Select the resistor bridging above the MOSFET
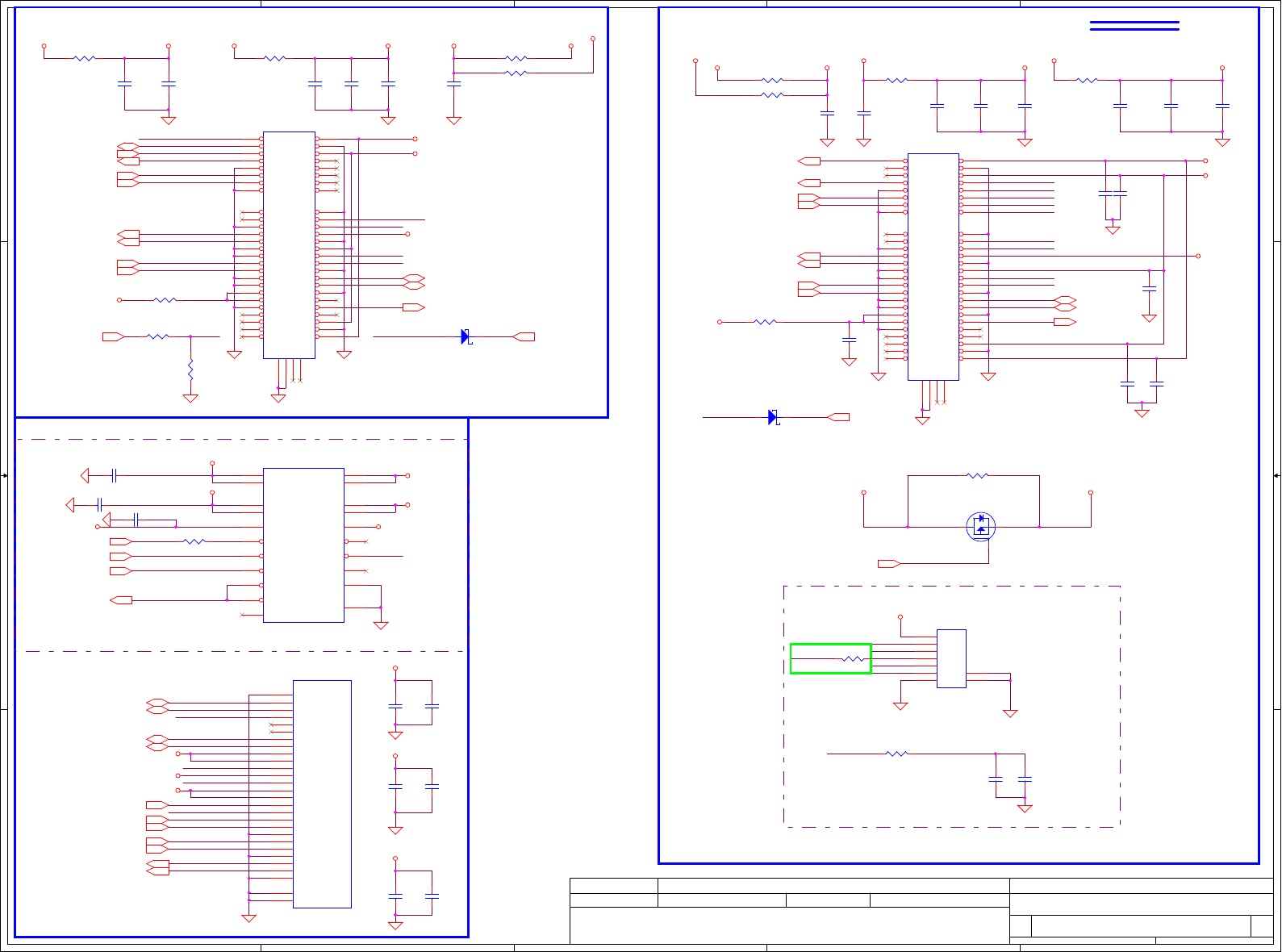This screenshot has width=1282, height=952. tap(977, 476)
